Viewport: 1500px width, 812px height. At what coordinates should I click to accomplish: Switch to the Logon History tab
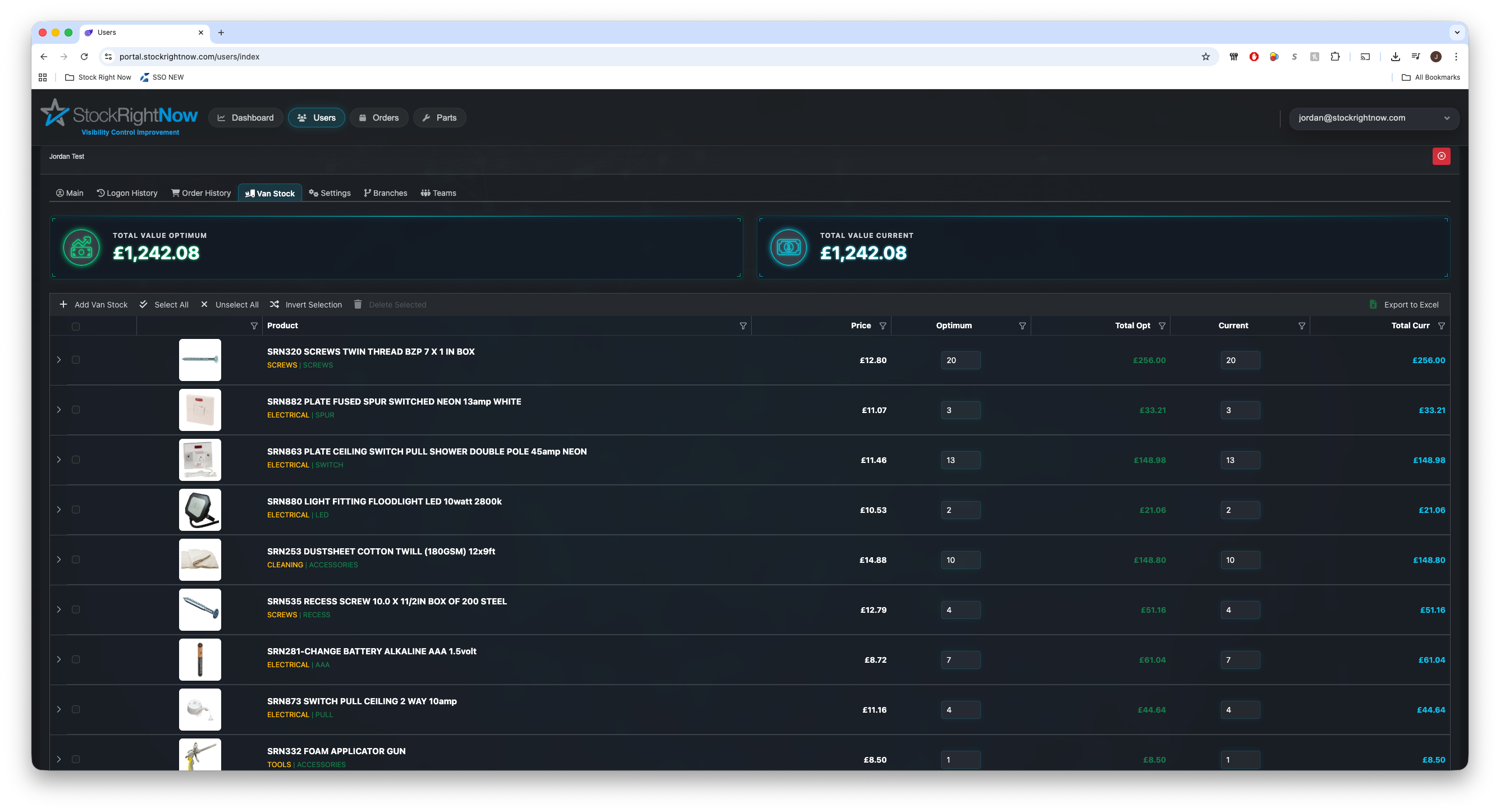pos(127,193)
